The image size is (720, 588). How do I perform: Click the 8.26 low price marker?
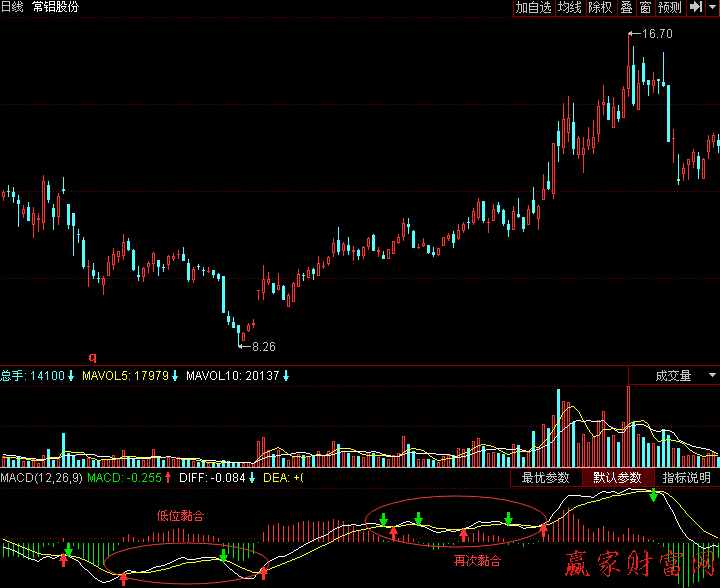coord(262,346)
